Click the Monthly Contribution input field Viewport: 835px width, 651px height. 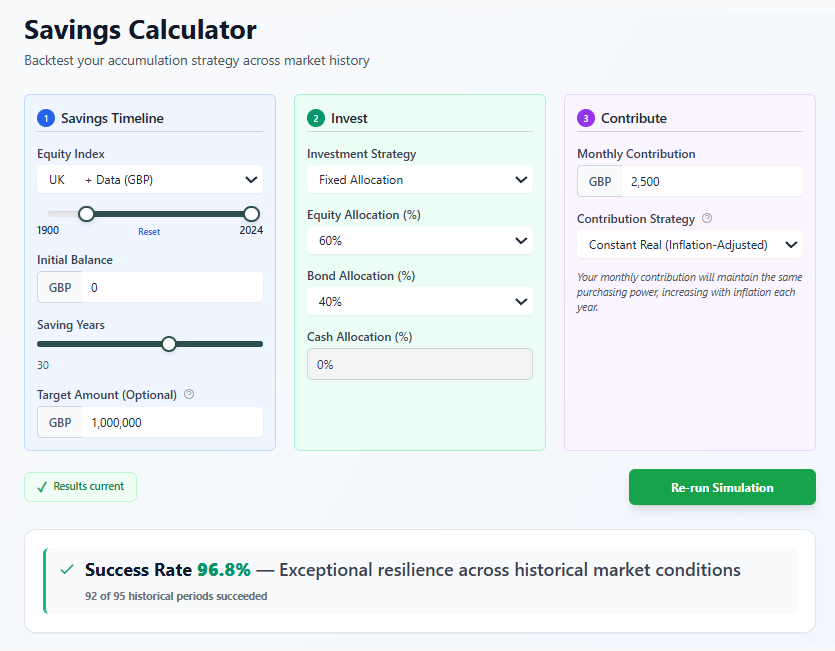coord(712,182)
